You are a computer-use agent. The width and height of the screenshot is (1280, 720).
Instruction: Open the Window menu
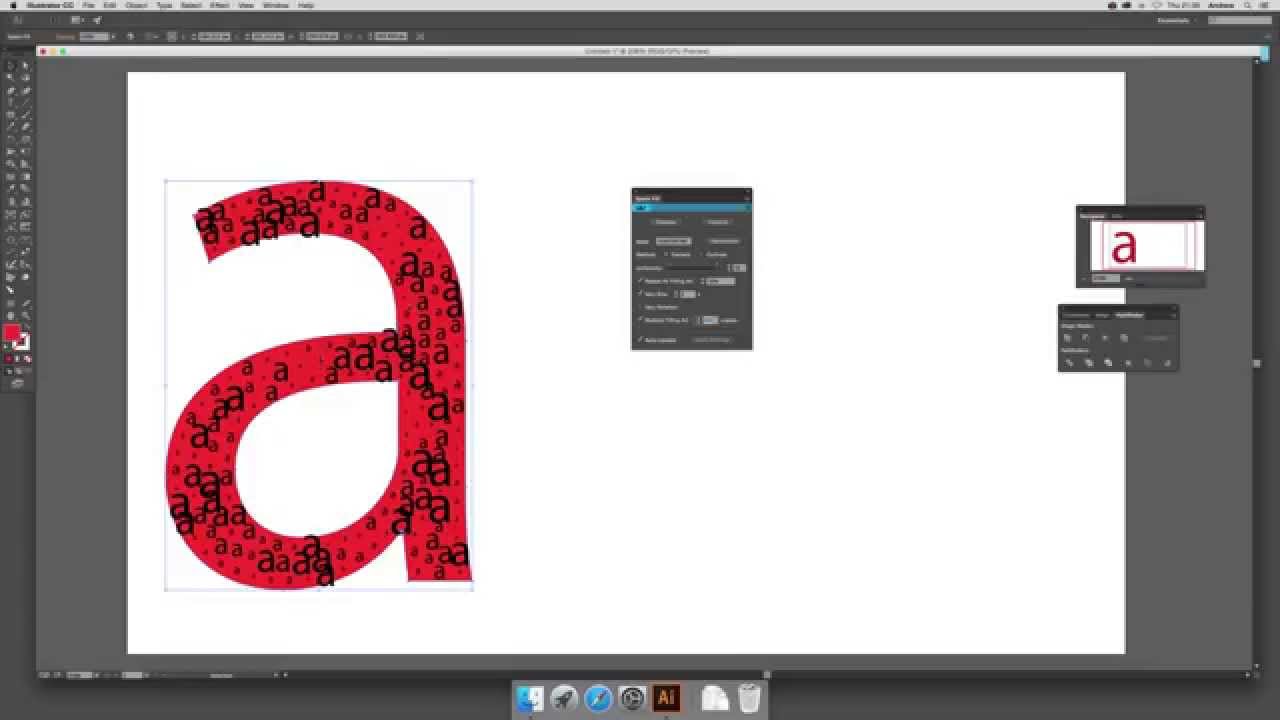[275, 5]
